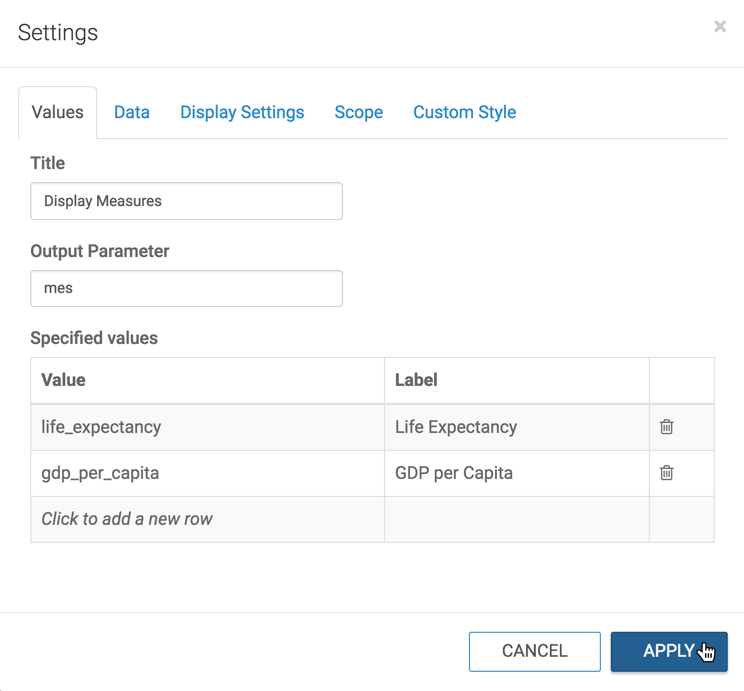
Task: Click the Value column header
Action: point(207,380)
